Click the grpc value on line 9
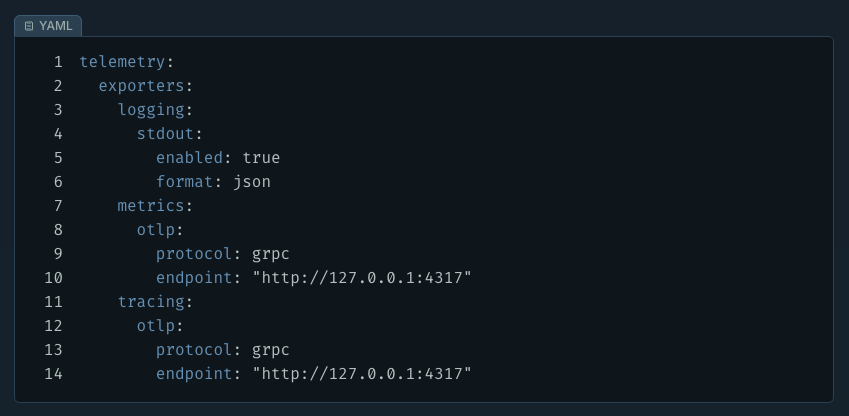This screenshot has width=849, height=416. [x=271, y=254]
